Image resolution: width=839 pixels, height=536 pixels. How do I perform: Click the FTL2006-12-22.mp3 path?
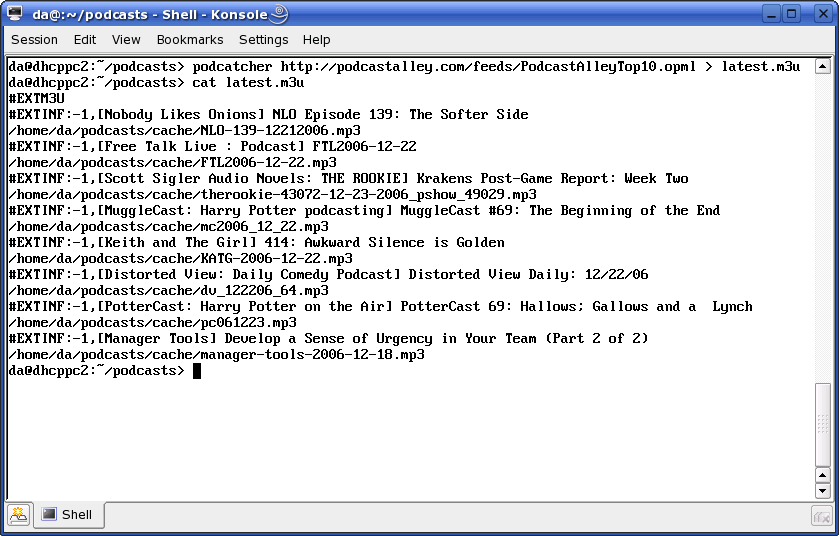click(173, 163)
